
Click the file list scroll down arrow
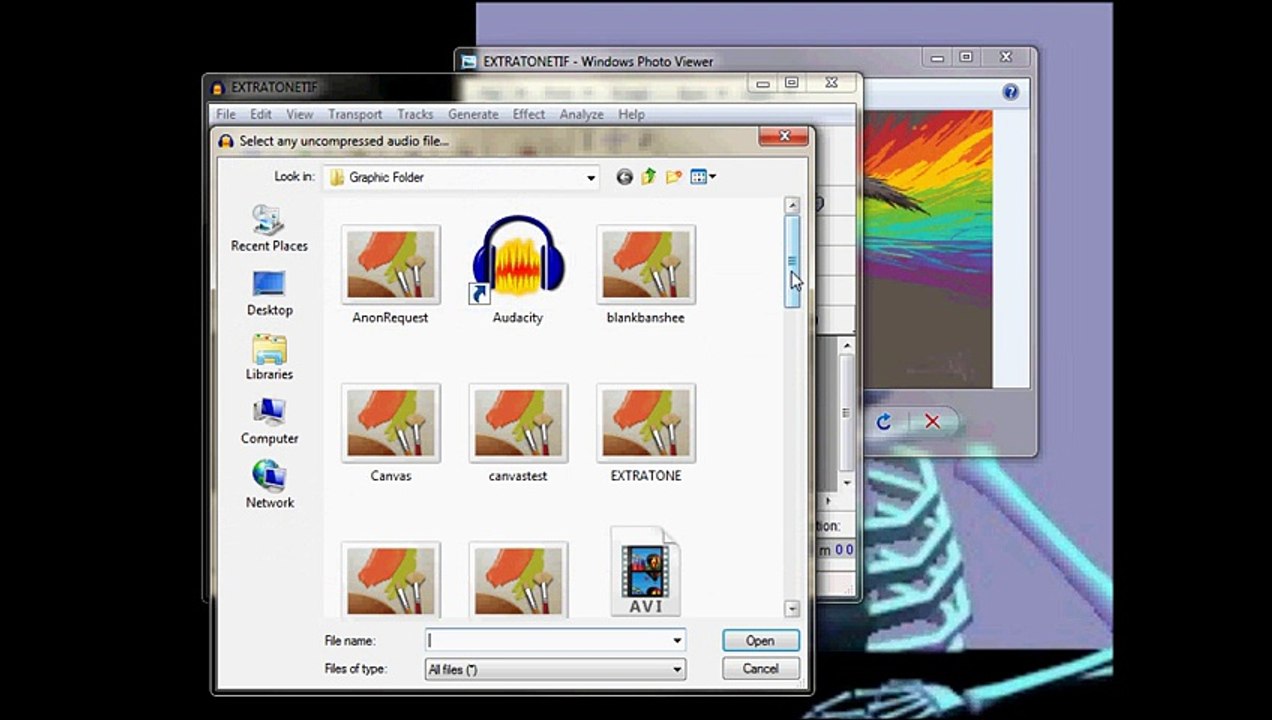tap(792, 608)
